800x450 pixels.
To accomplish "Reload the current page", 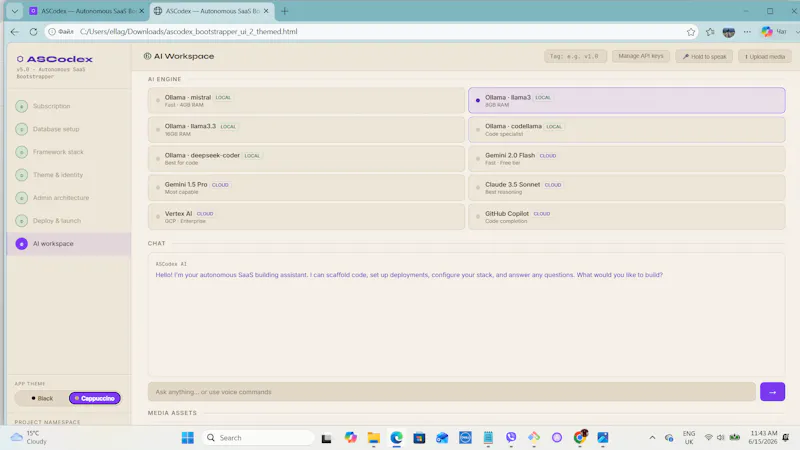I will click(33, 32).
